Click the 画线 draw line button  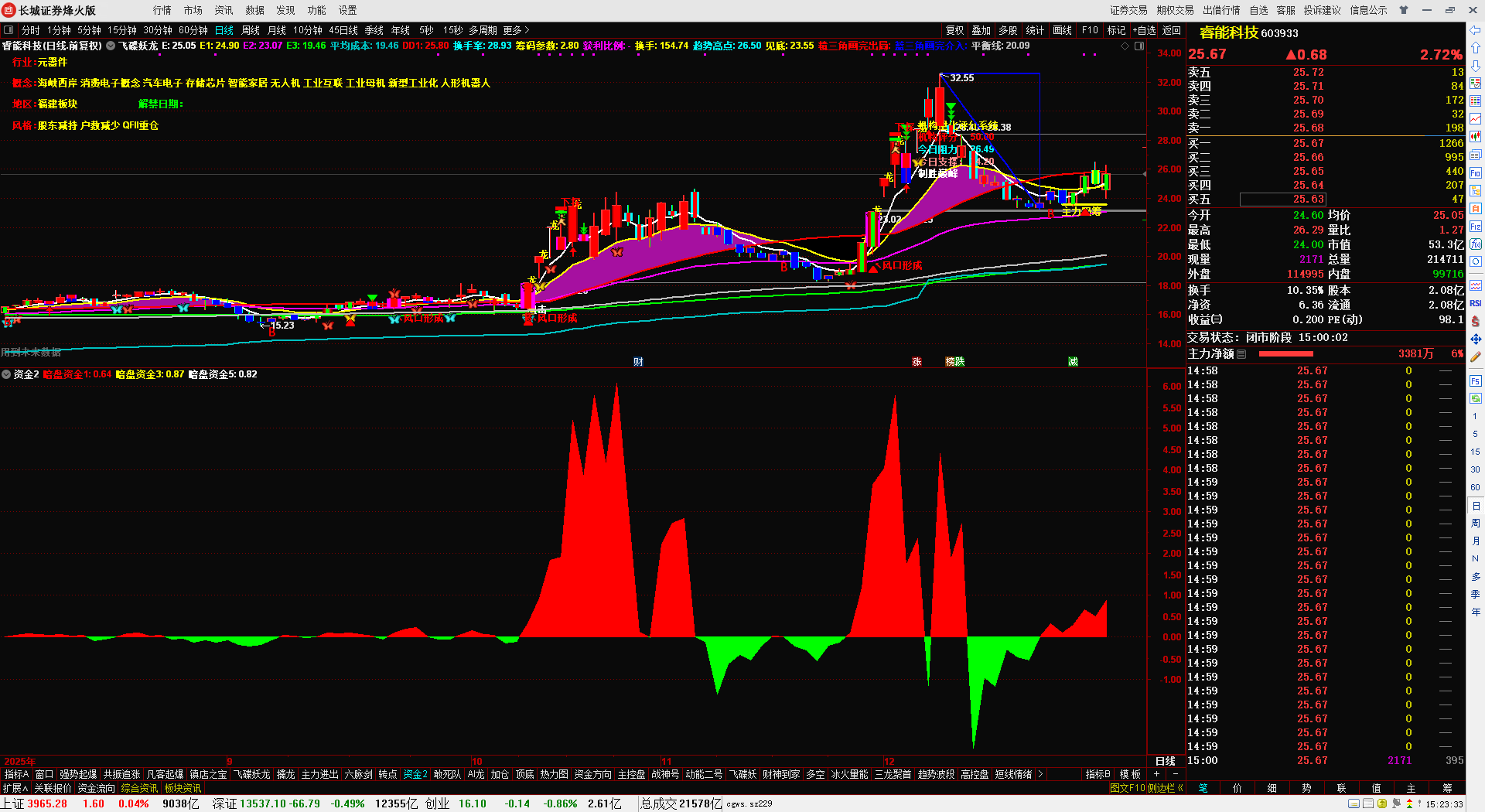click(x=1063, y=30)
